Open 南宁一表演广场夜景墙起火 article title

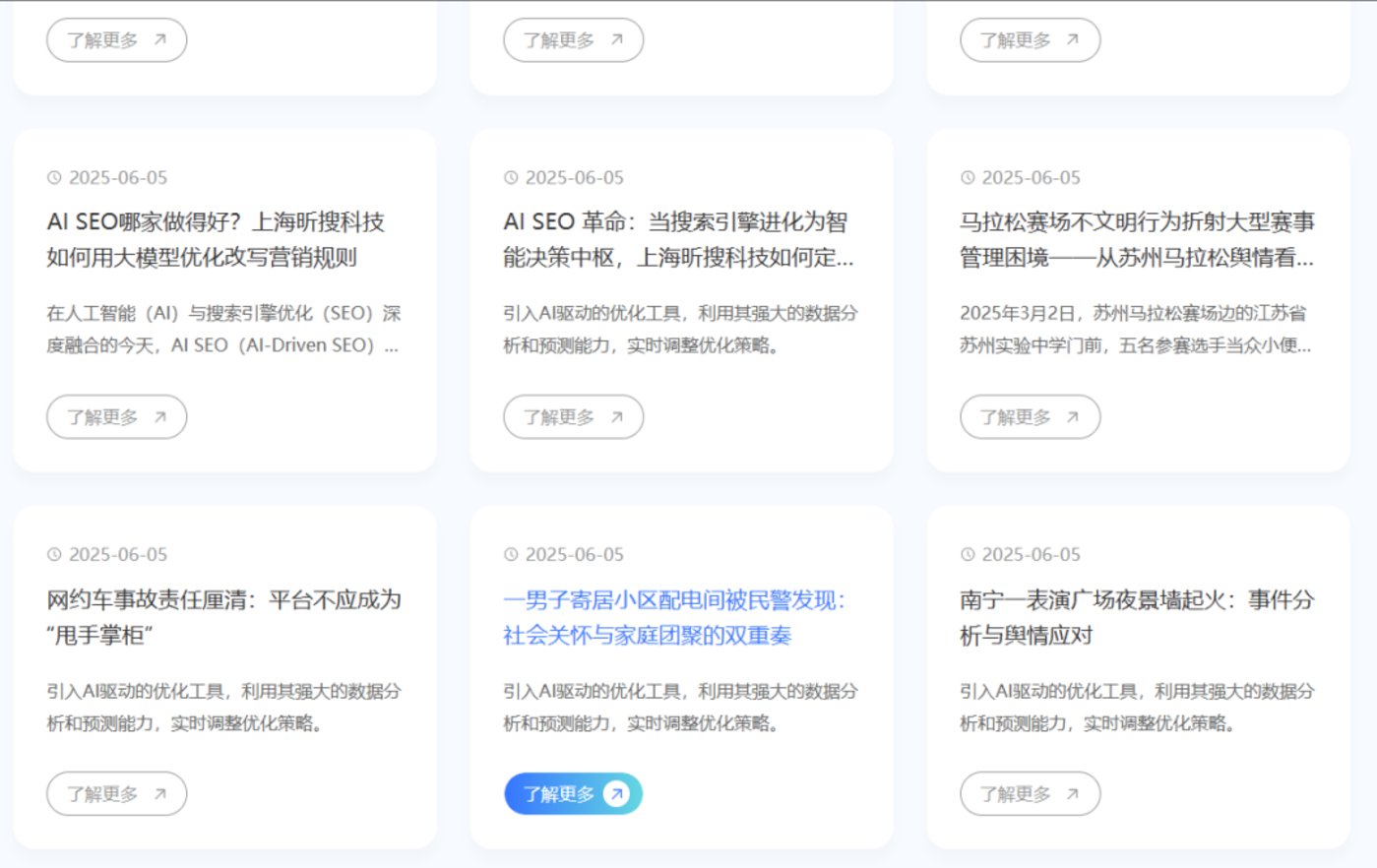1137,617
